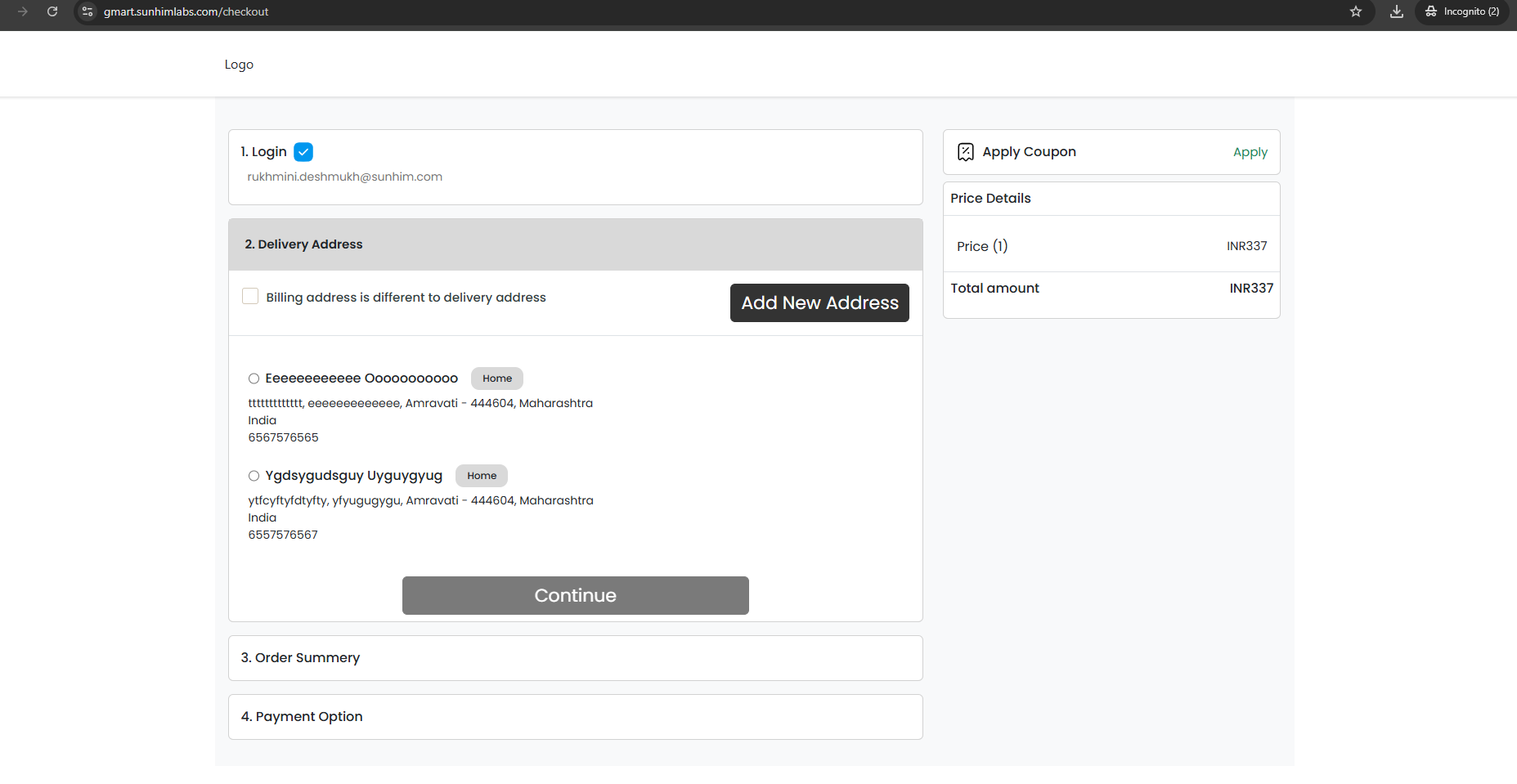Click the Add New Address button
Screen dimensions: 1517x784
(819, 302)
